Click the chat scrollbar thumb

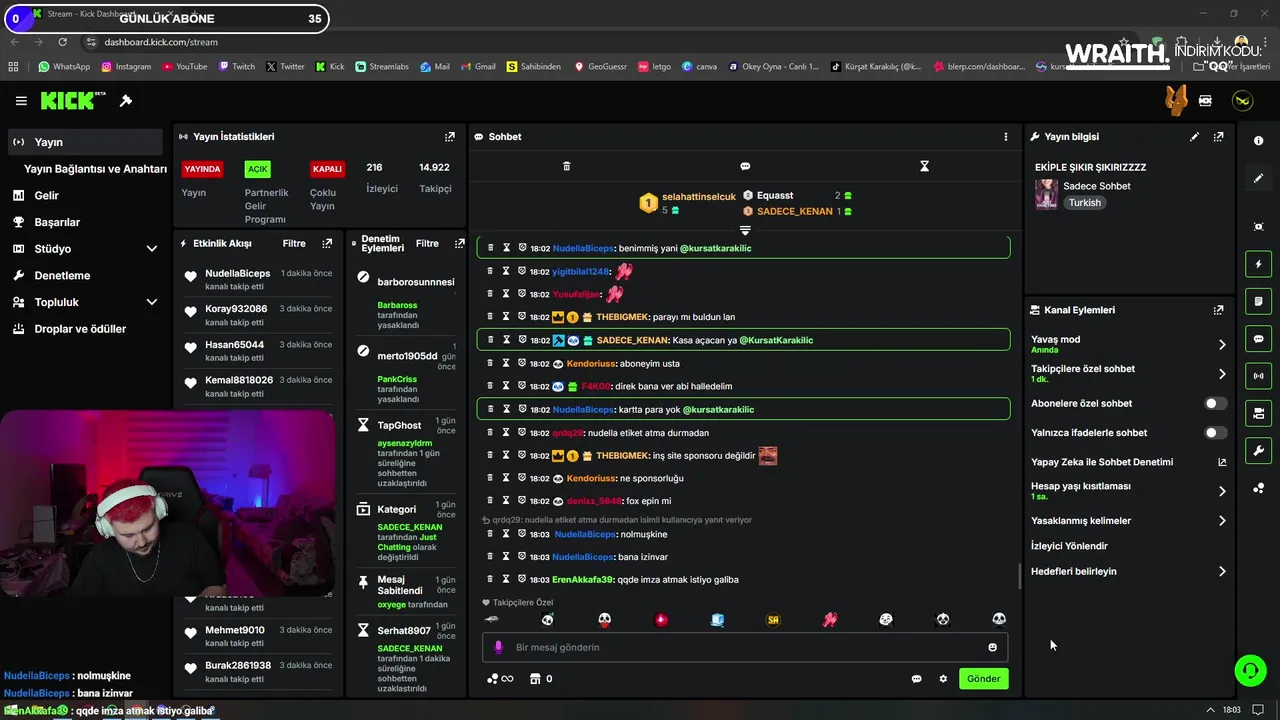tap(1019, 576)
